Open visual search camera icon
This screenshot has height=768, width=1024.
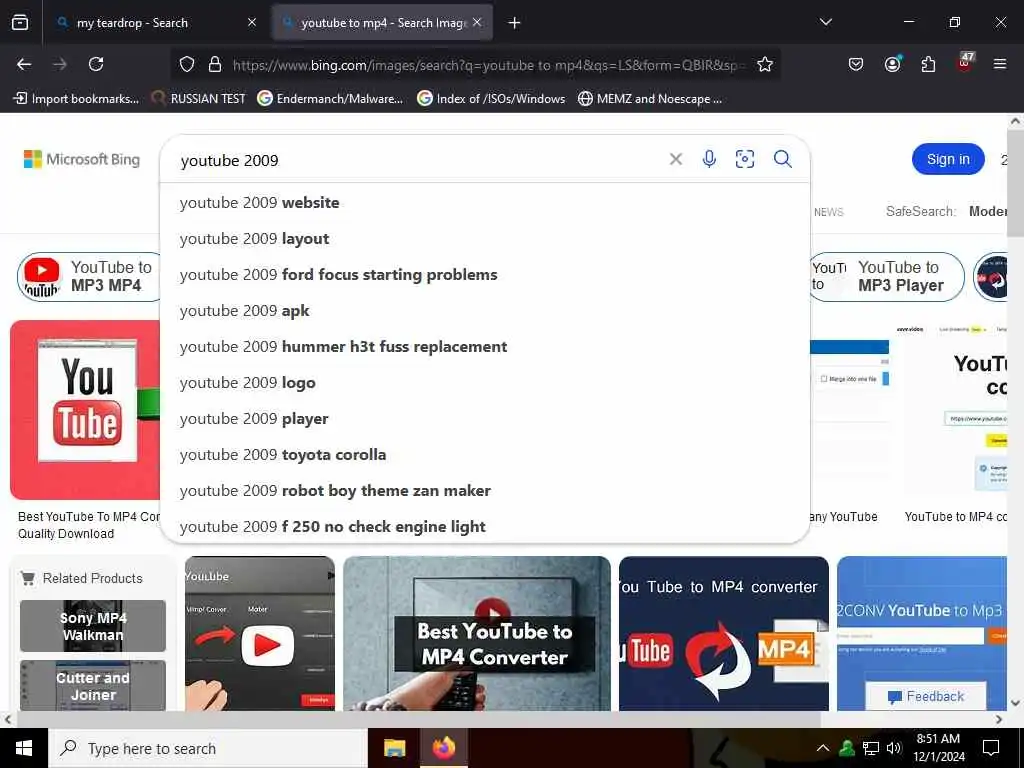pyautogui.click(x=744, y=159)
